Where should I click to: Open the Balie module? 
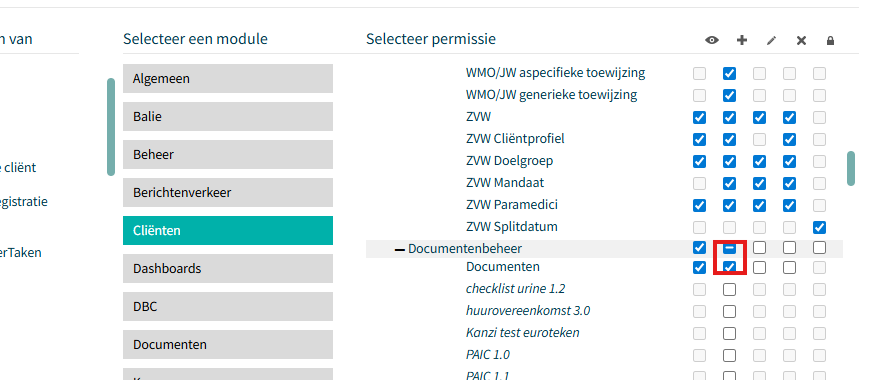tap(228, 116)
